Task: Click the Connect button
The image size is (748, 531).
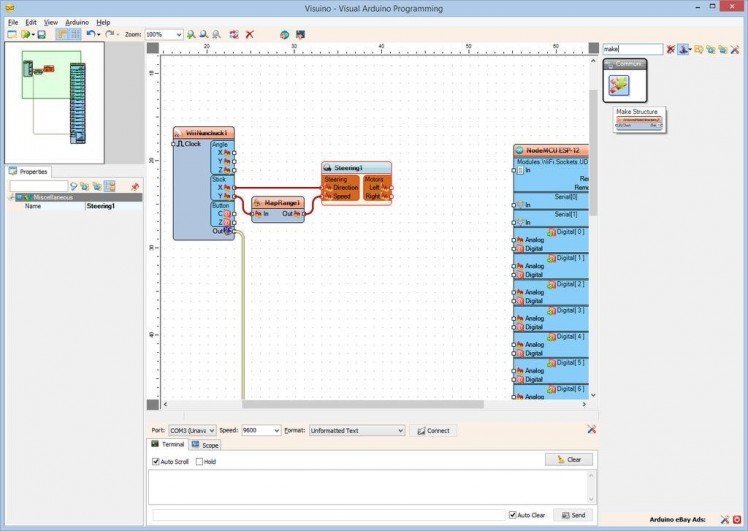Action: [433, 430]
